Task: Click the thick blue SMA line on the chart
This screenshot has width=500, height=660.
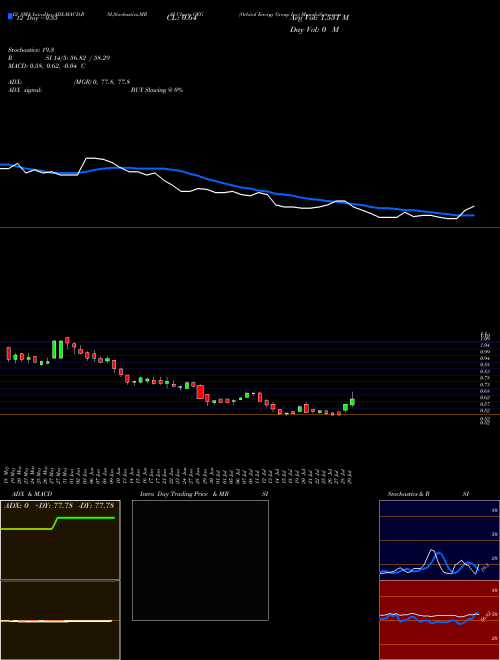Action: tap(236, 186)
